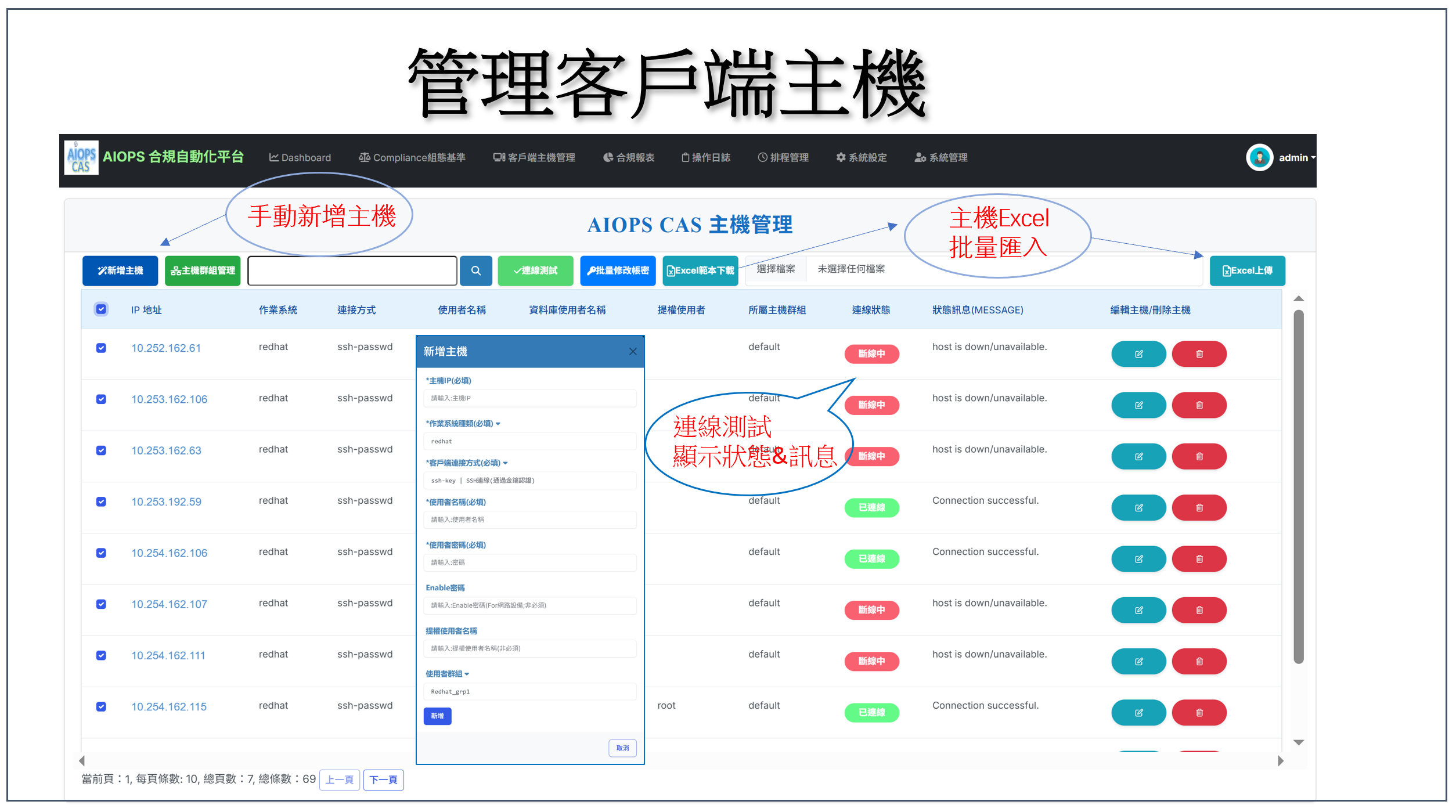This screenshot has height=812, width=1456.
Task: Open the 排程管理 menu item
Action: pos(783,158)
